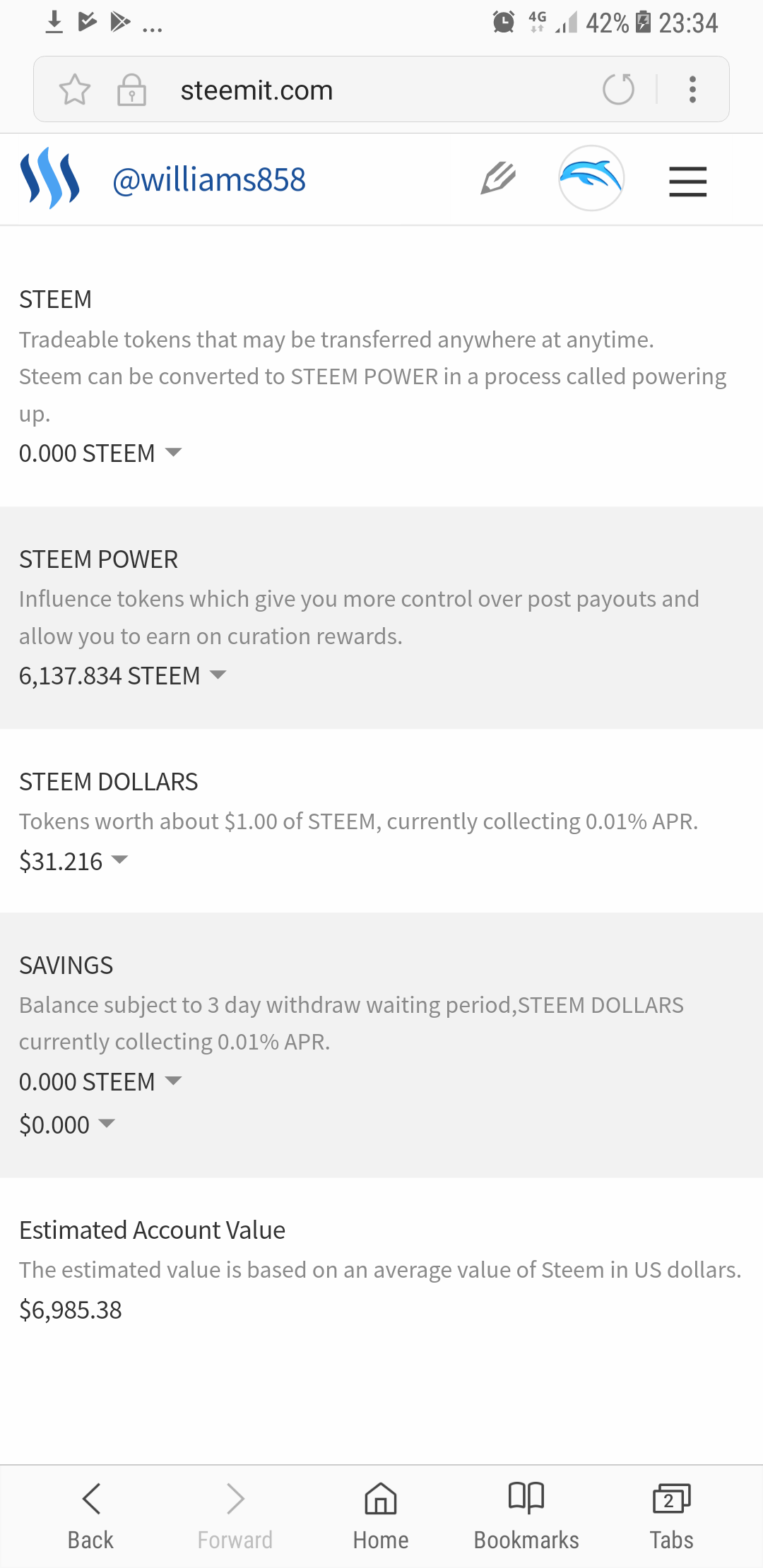Go to browser Home
Screen dimensions: 763x1568
(381, 1515)
